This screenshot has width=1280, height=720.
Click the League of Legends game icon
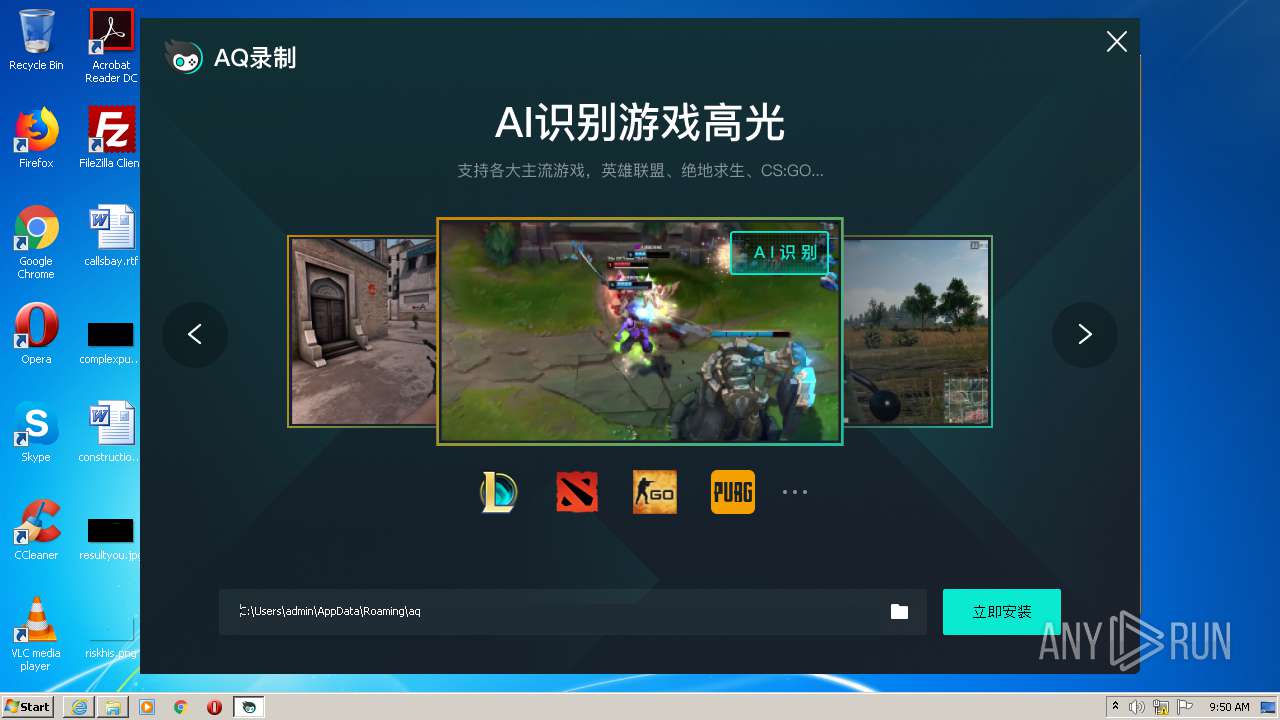pyautogui.click(x=499, y=492)
